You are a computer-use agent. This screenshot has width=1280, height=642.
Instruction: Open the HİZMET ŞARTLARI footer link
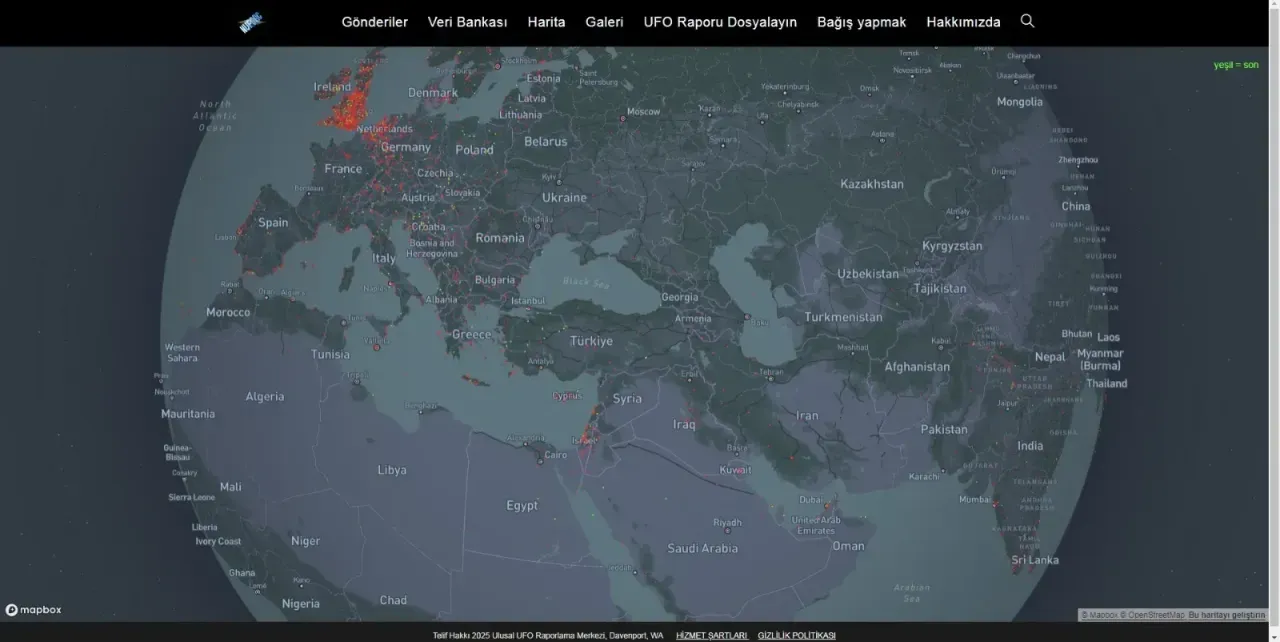click(711, 635)
